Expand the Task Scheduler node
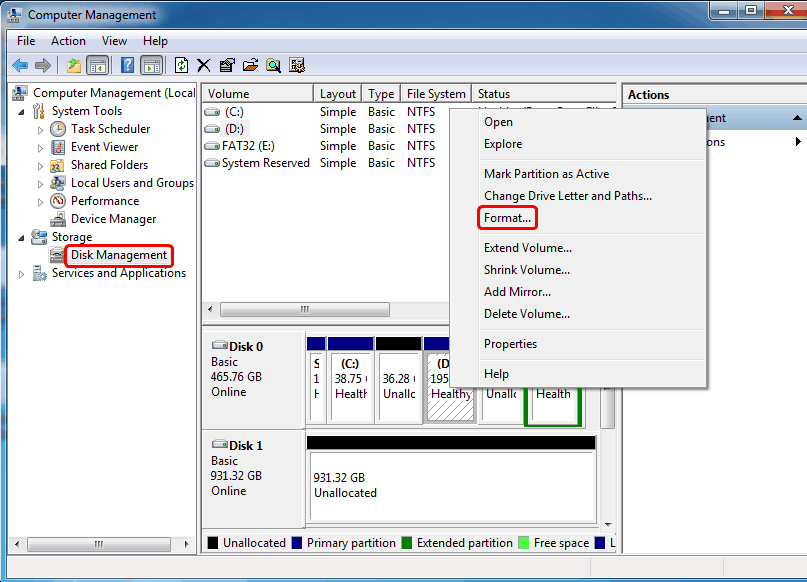Viewport: 807px width, 582px height. pos(40,130)
